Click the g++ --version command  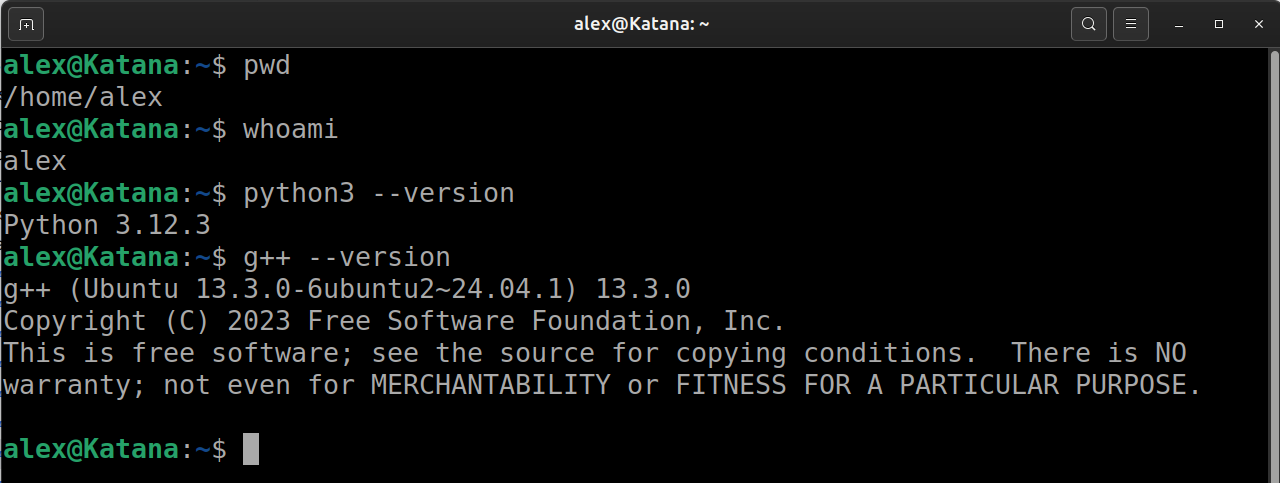point(347,258)
